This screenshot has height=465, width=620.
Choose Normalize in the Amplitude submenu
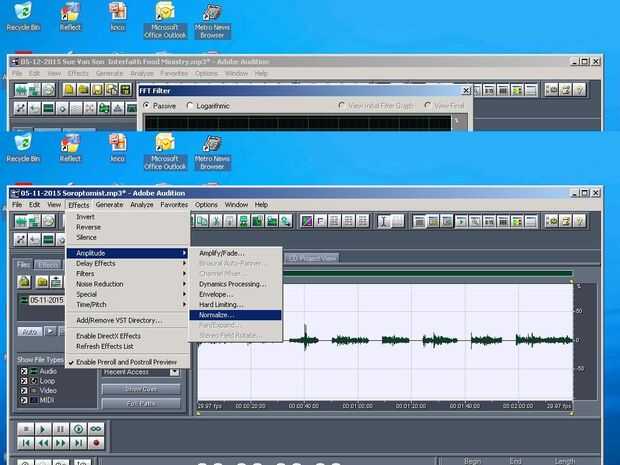(236, 315)
